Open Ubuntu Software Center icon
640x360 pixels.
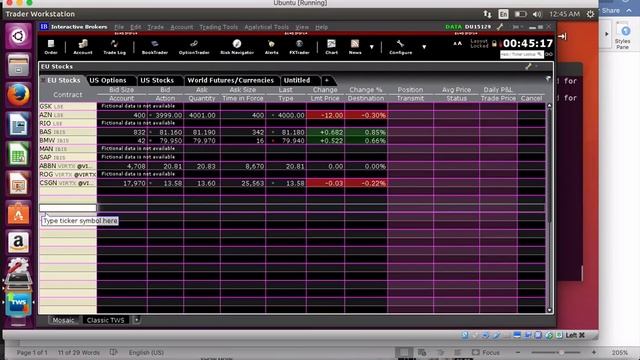(18, 213)
